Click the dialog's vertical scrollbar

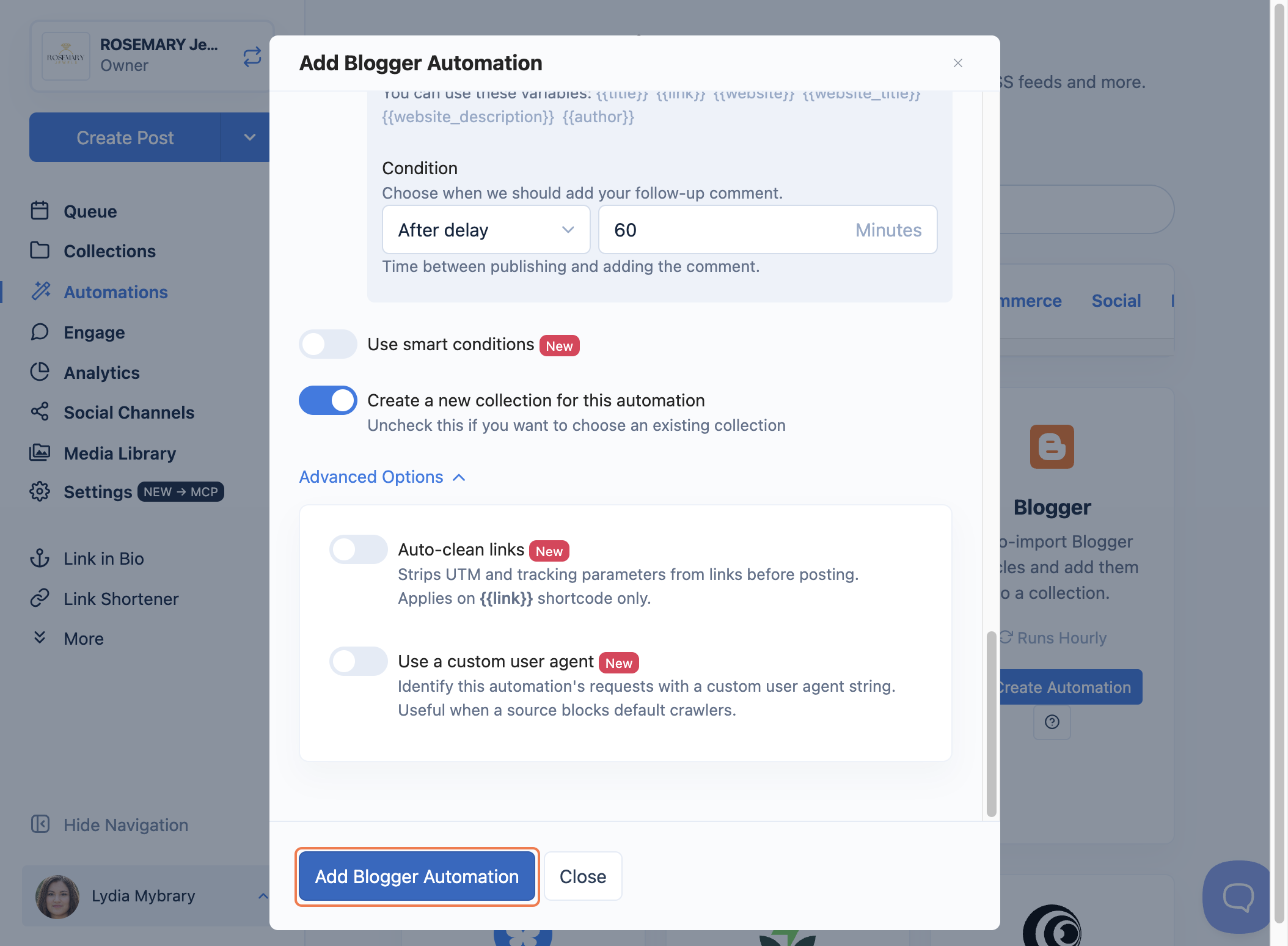(x=991, y=724)
